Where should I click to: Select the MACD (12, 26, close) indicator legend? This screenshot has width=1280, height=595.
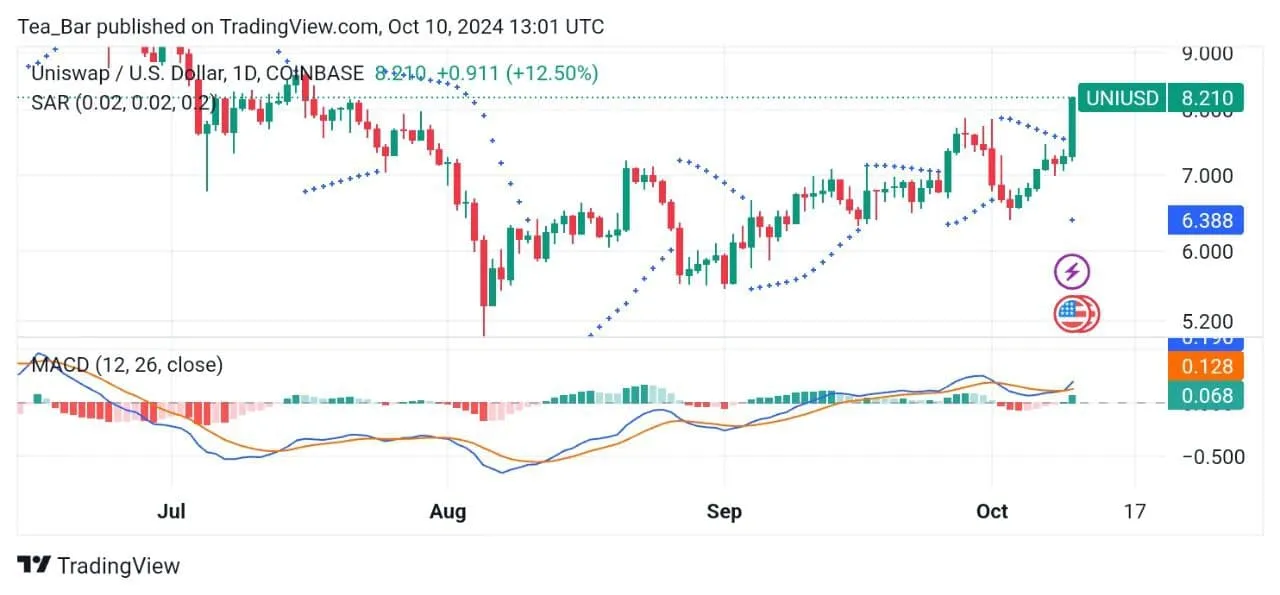click(127, 365)
